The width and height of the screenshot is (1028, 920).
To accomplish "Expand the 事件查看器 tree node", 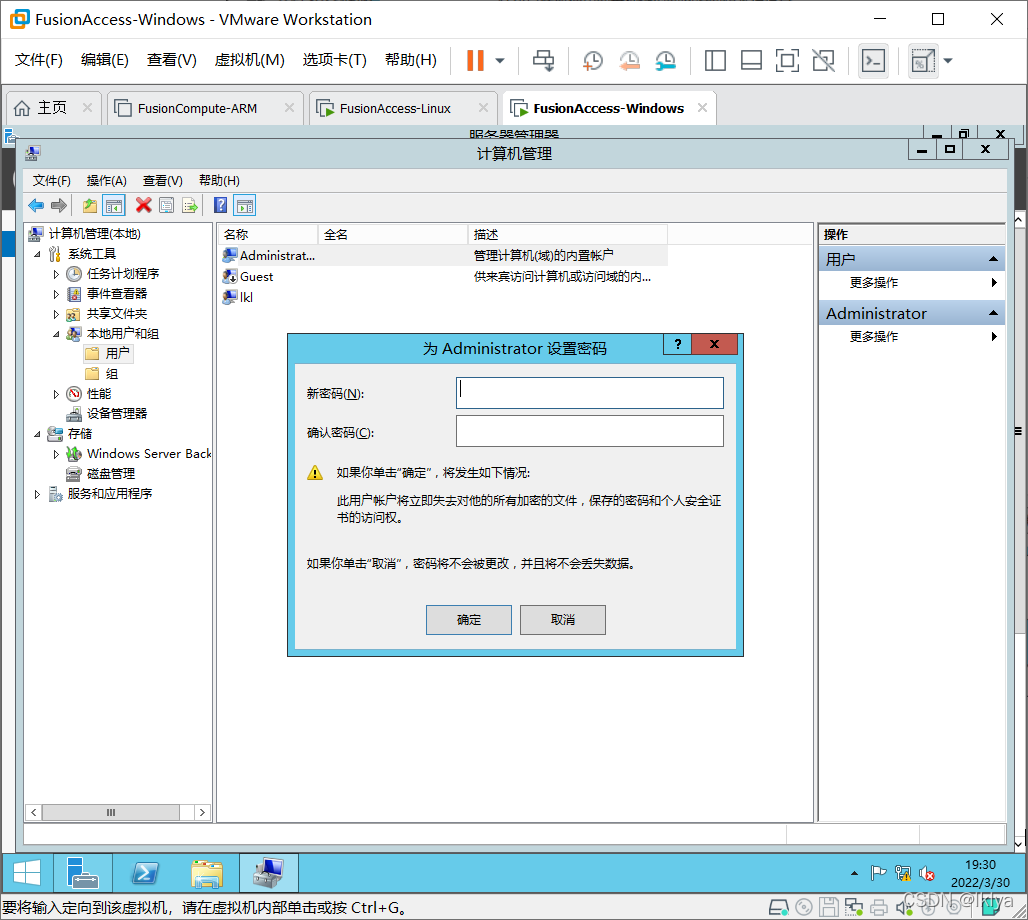I will click(56, 294).
